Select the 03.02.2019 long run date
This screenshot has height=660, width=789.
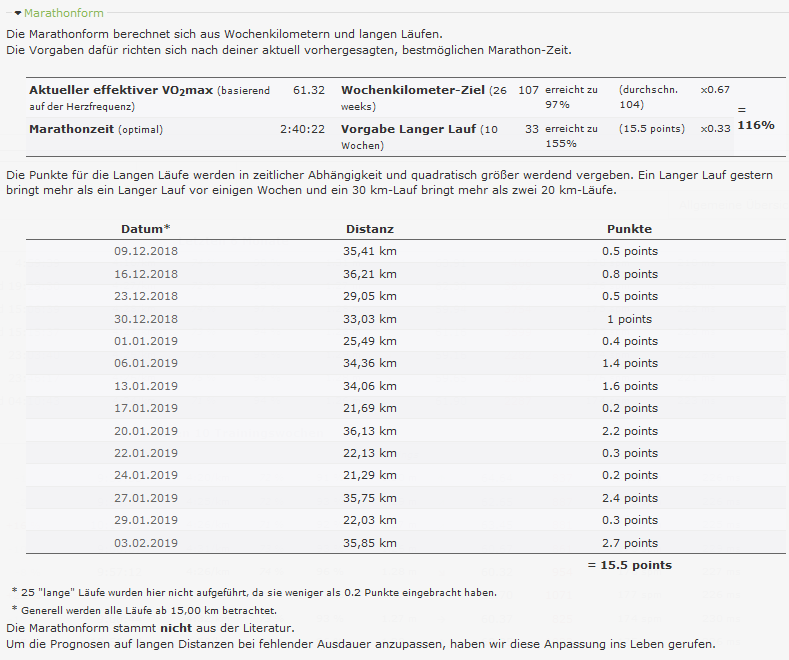tap(146, 543)
